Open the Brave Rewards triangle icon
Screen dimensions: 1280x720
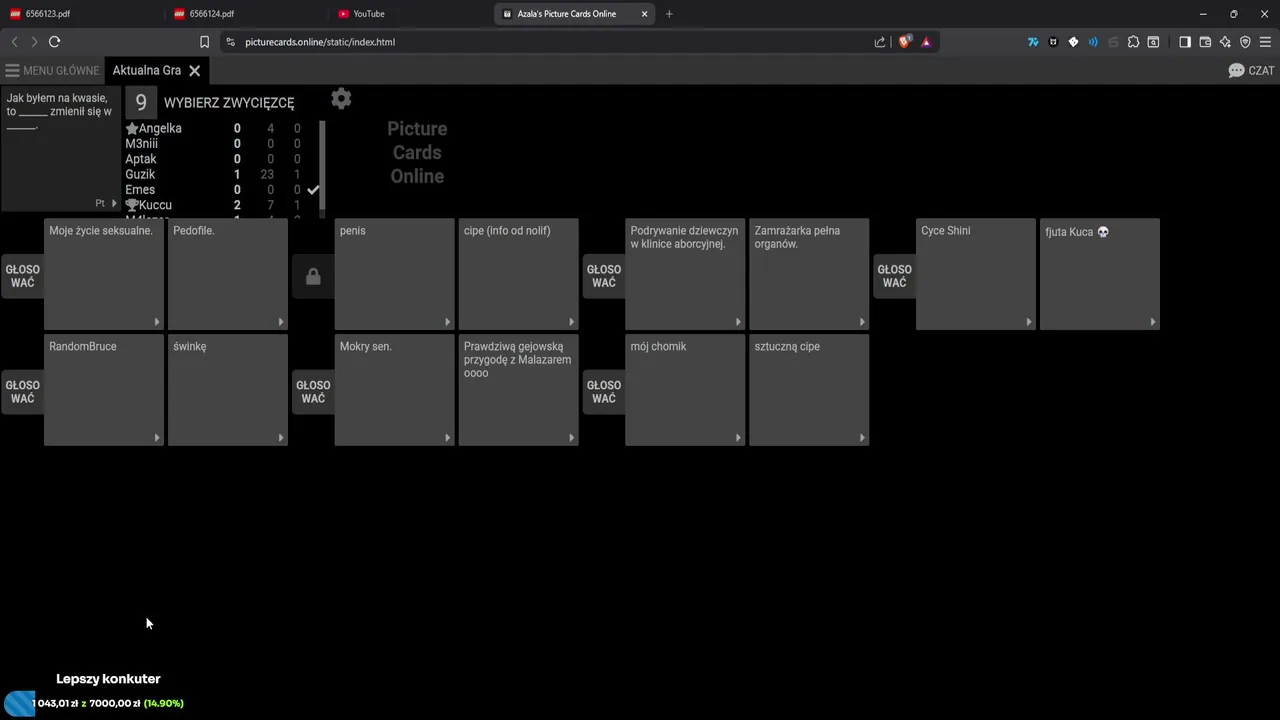pos(926,42)
